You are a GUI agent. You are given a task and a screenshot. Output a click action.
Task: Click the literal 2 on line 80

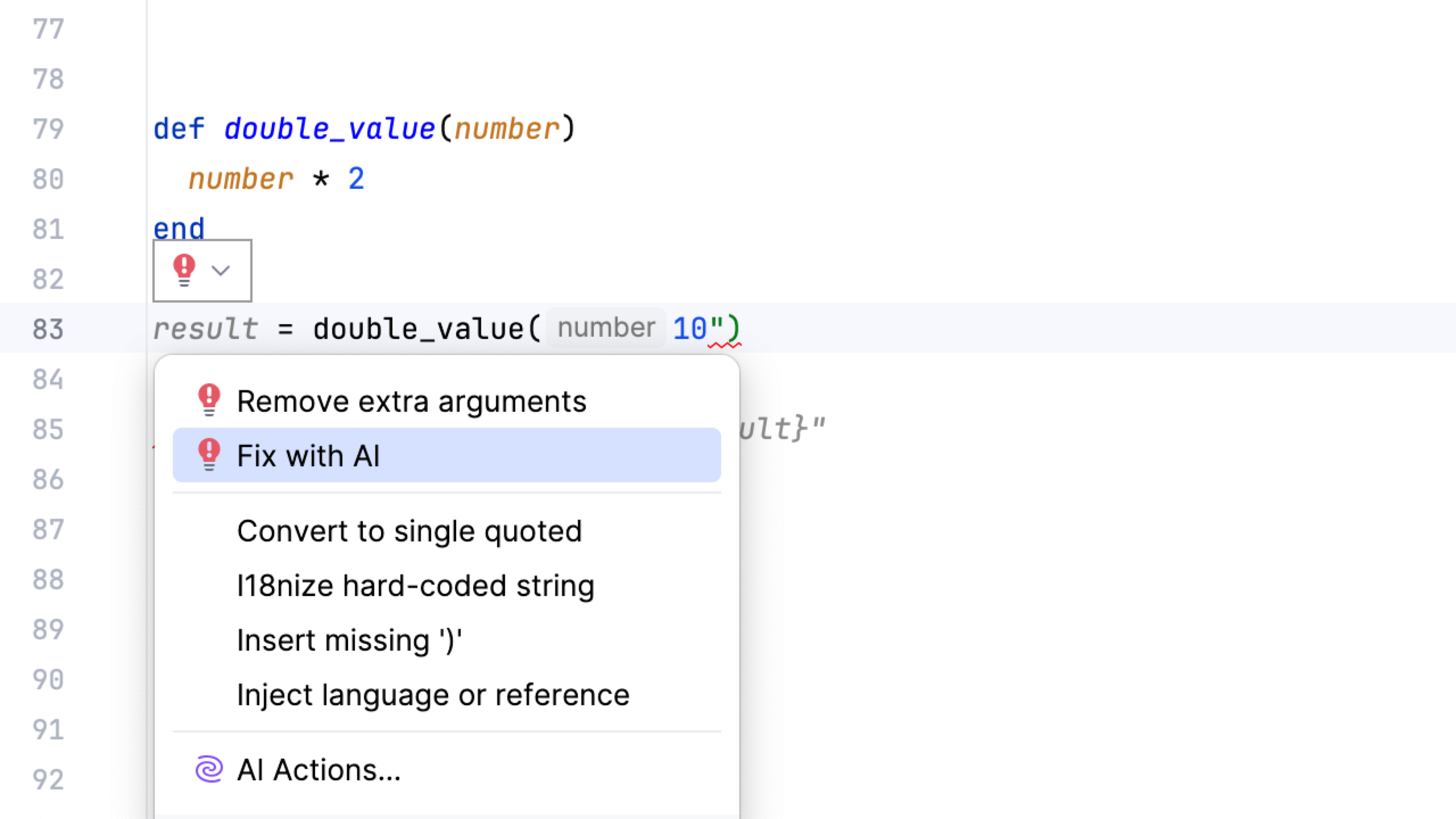(x=356, y=179)
